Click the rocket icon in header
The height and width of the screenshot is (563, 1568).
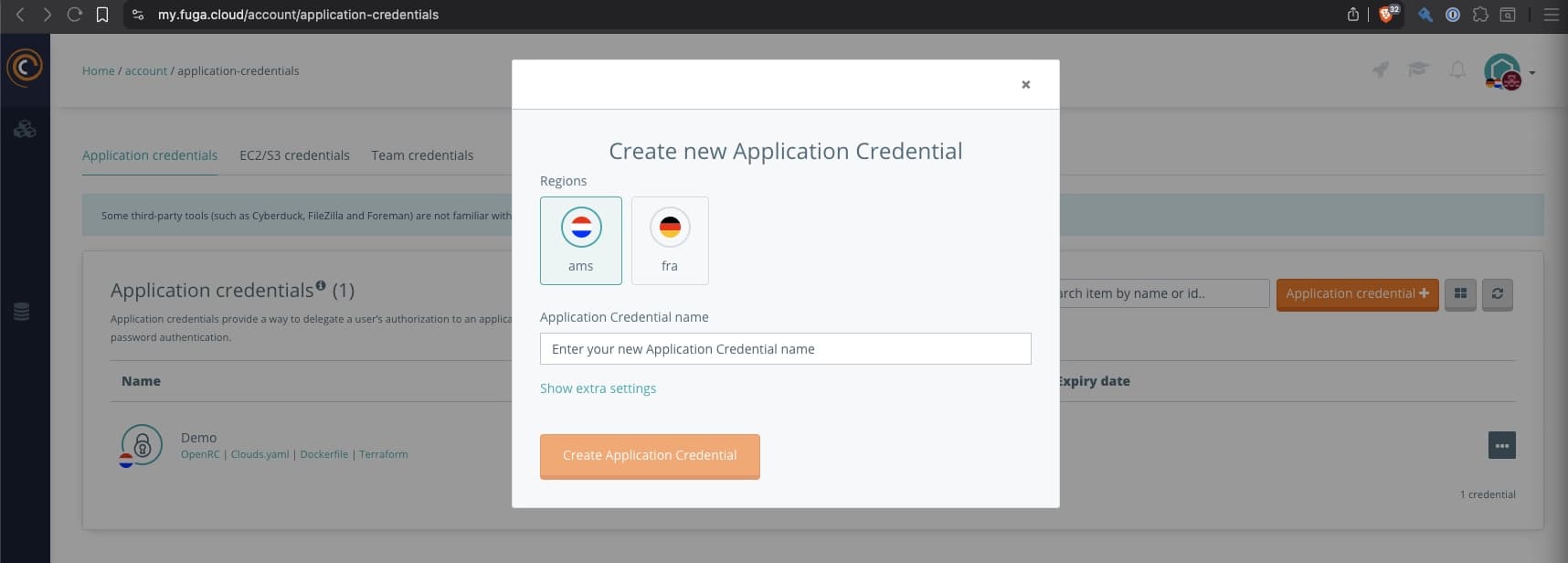[1380, 69]
